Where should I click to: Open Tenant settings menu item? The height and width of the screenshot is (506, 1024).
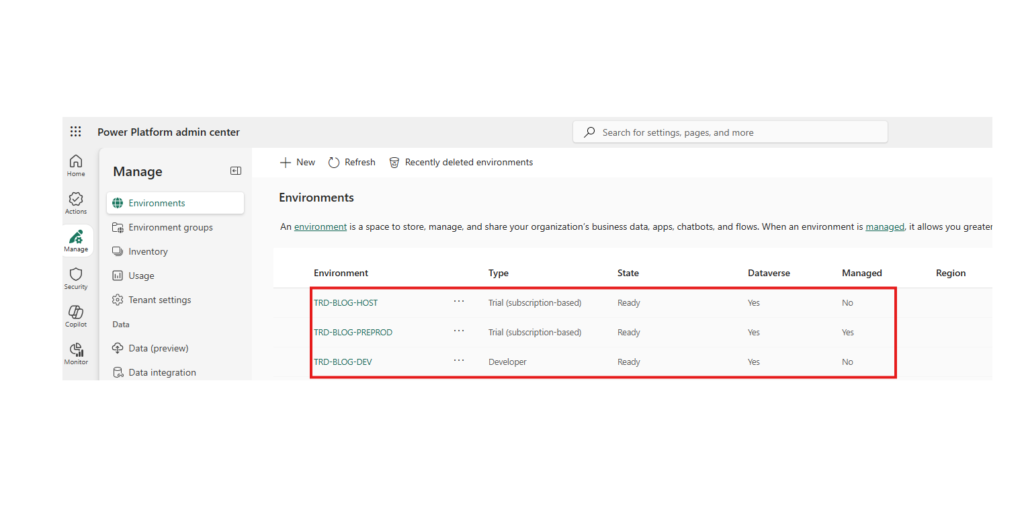[x=159, y=300]
